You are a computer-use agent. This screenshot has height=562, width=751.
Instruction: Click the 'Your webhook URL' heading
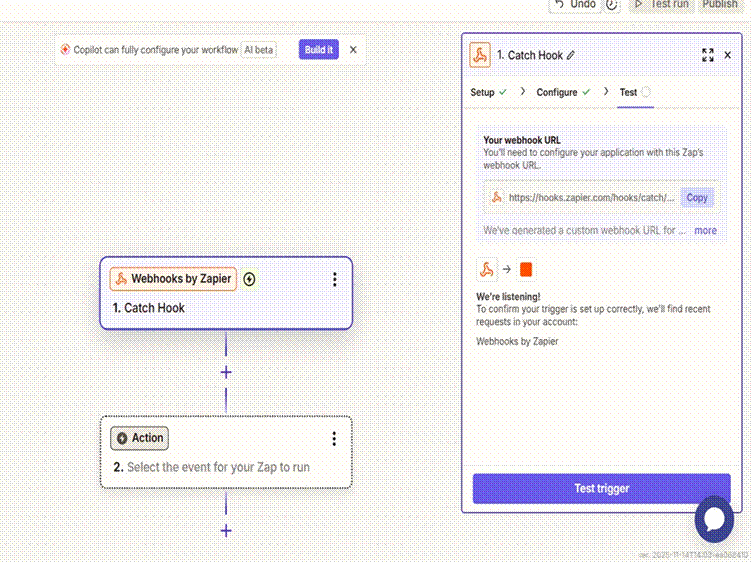click(x=522, y=140)
